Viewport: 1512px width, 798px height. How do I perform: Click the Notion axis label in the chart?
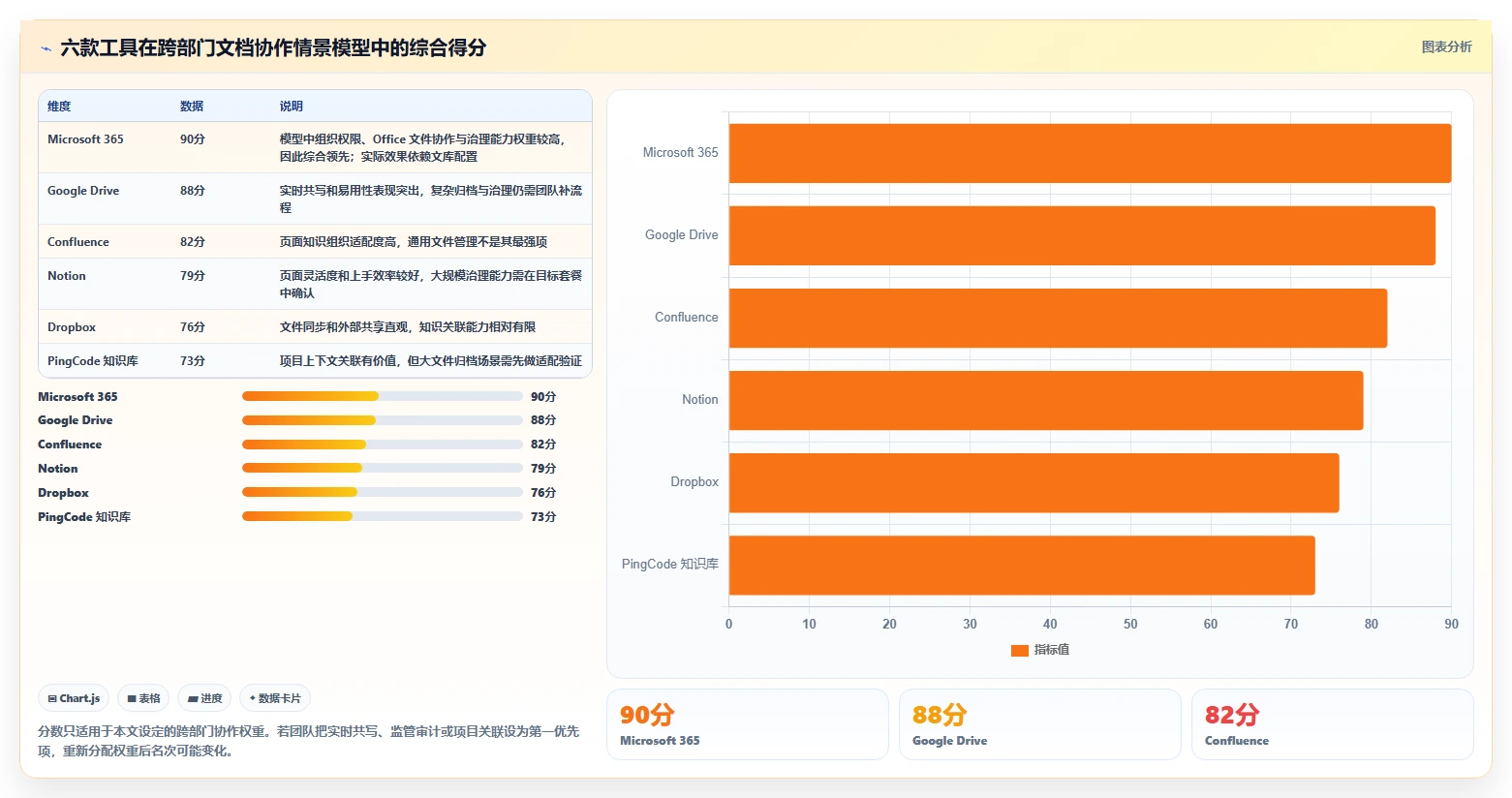pyautogui.click(x=700, y=400)
